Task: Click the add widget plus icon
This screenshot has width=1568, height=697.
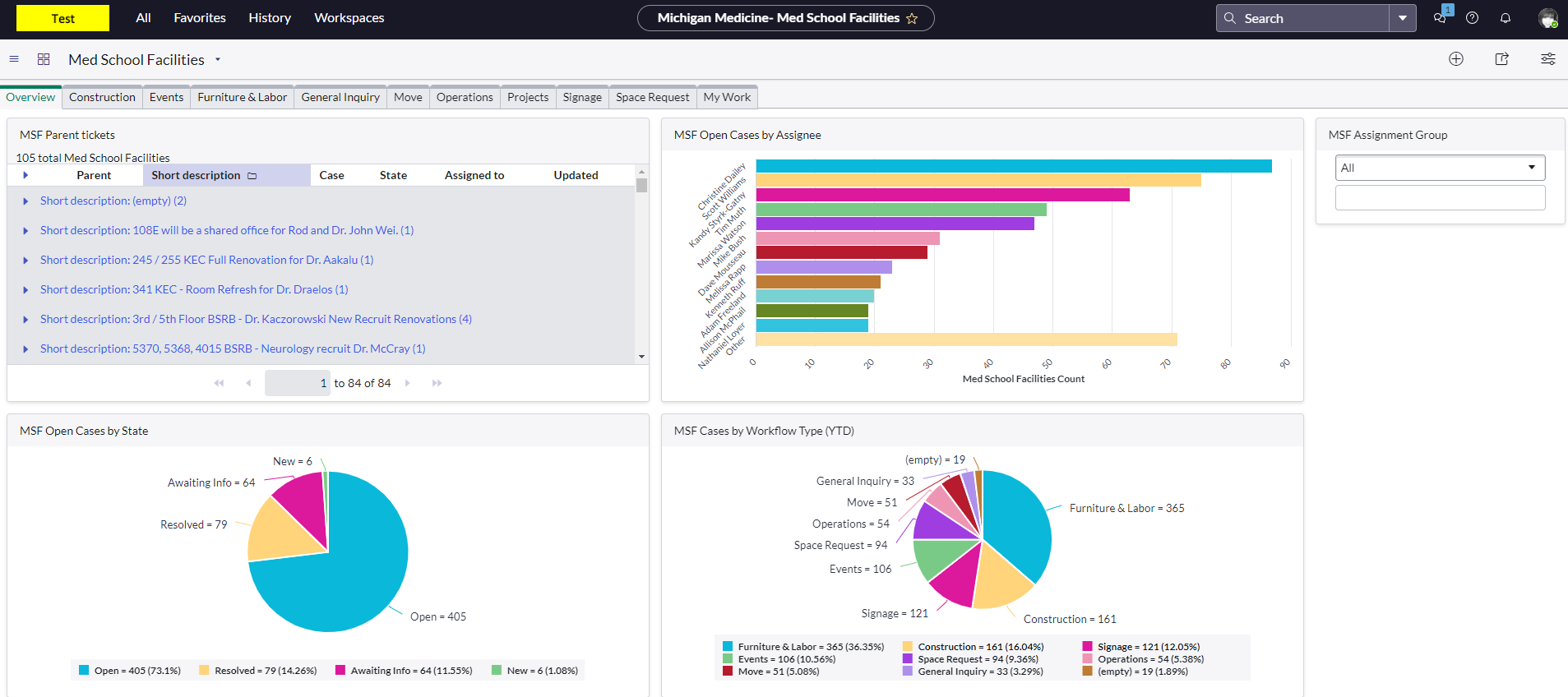Action: click(x=1456, y=58)
